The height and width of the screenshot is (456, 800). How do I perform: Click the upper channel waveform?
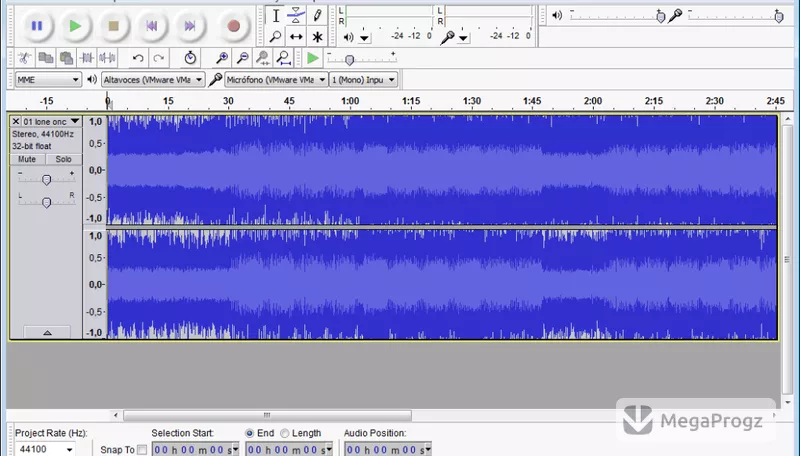point(442,170)
